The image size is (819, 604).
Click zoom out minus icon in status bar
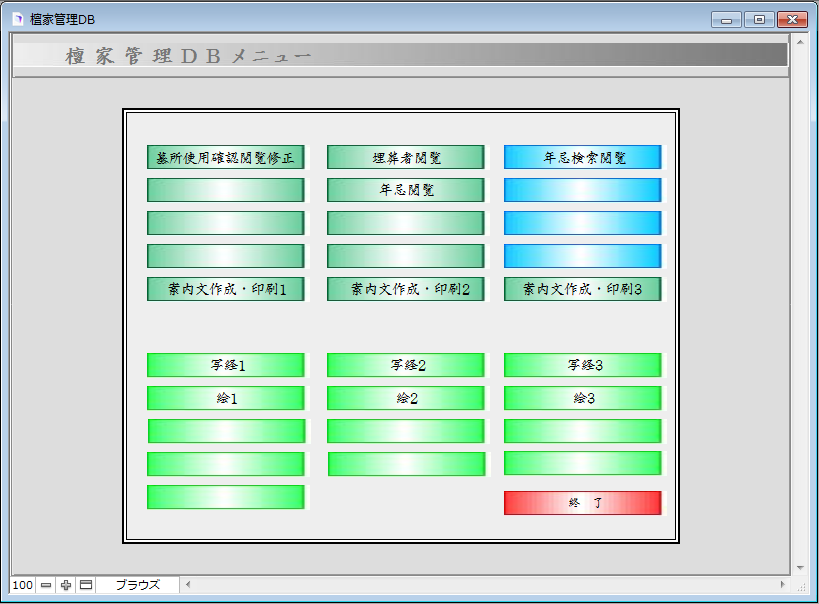[x=46, y=585]
